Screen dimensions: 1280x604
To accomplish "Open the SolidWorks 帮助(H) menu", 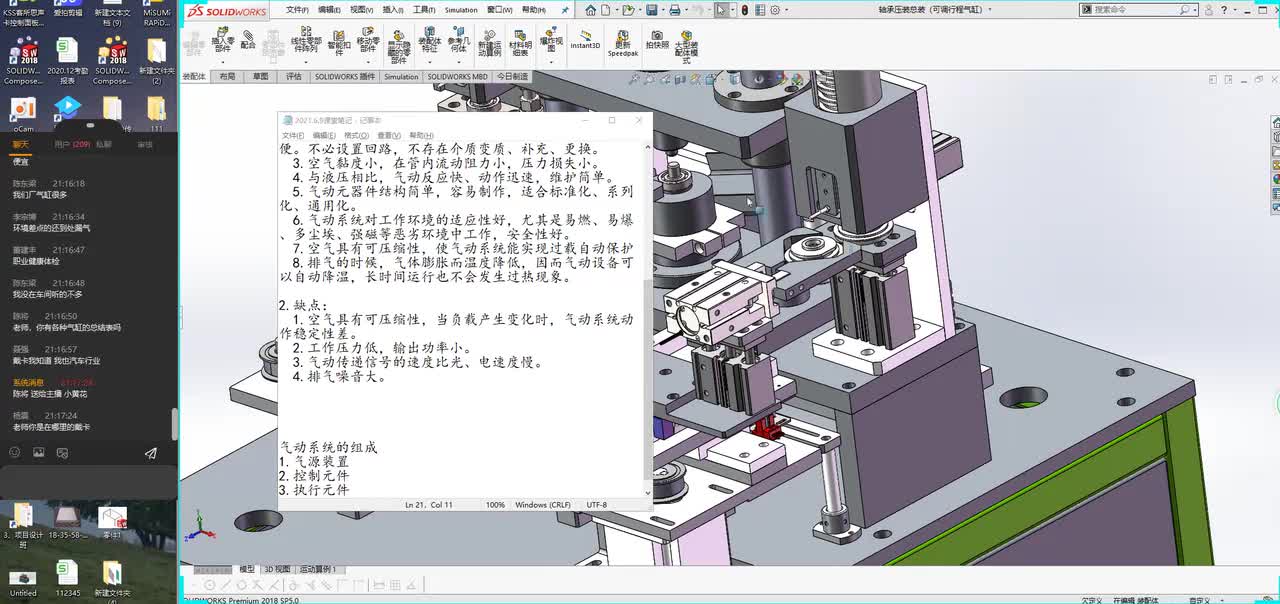I will [x=534, y=10].
